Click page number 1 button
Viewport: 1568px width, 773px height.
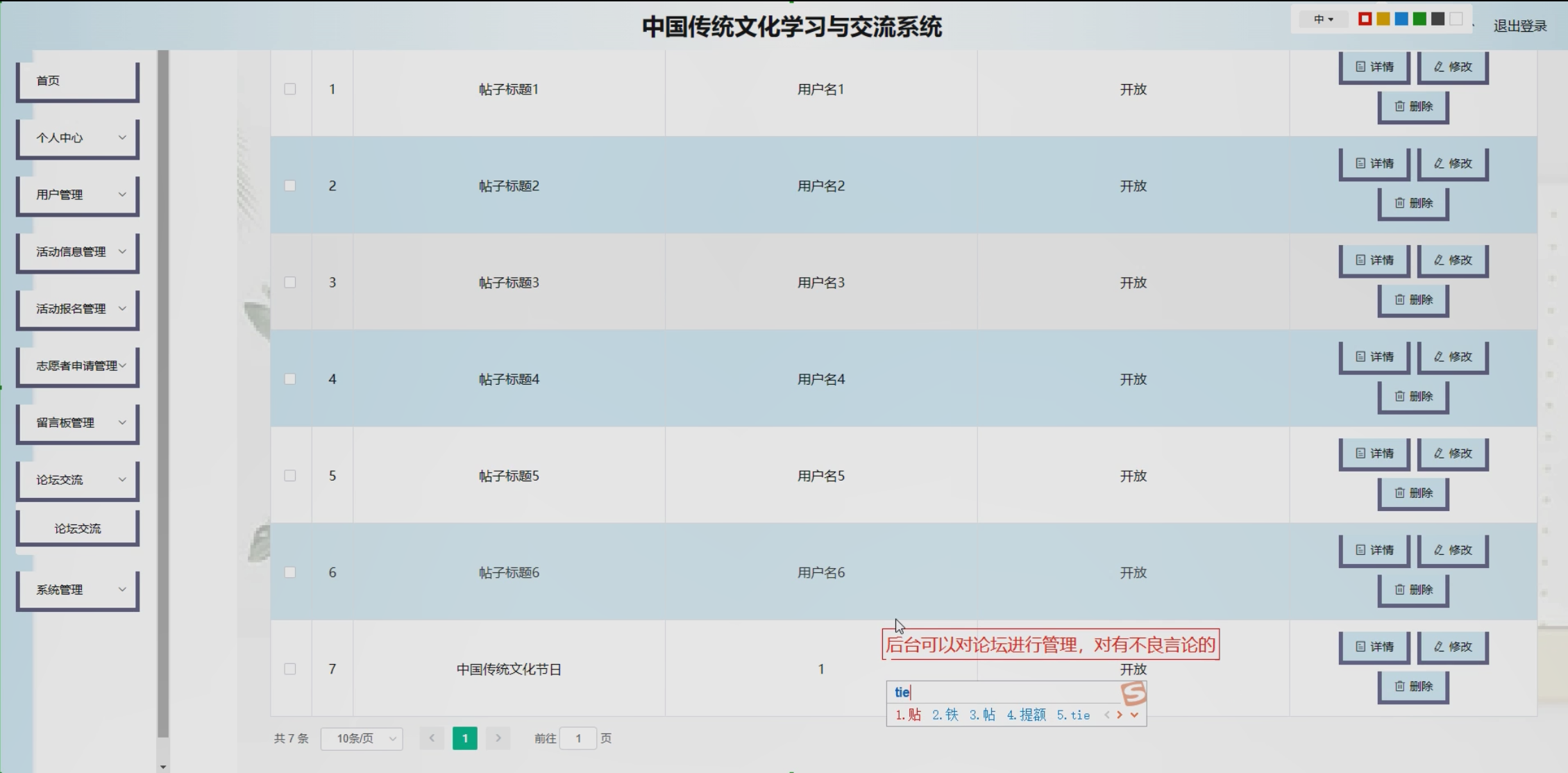464,738
